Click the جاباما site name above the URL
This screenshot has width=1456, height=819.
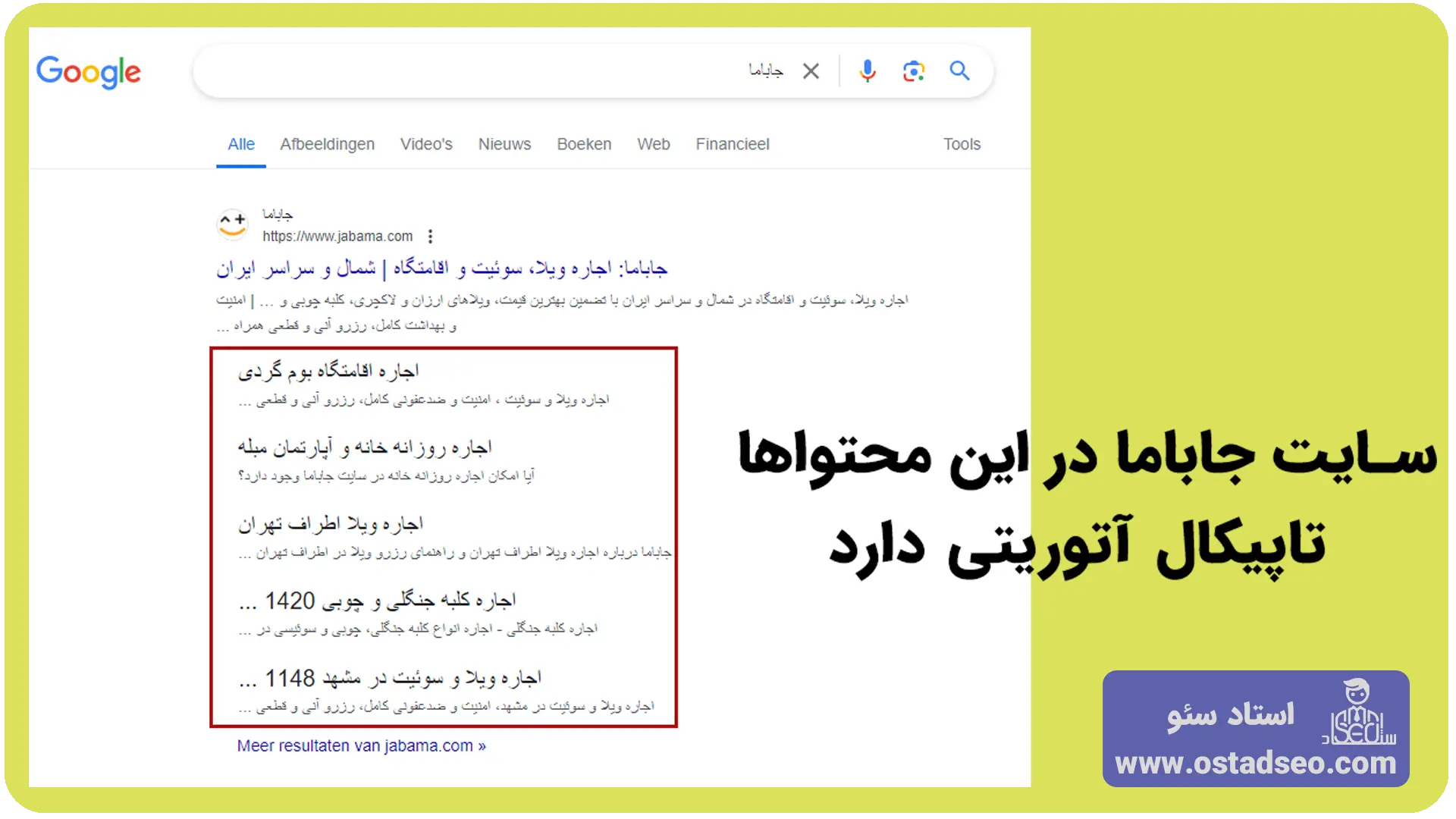278,215
